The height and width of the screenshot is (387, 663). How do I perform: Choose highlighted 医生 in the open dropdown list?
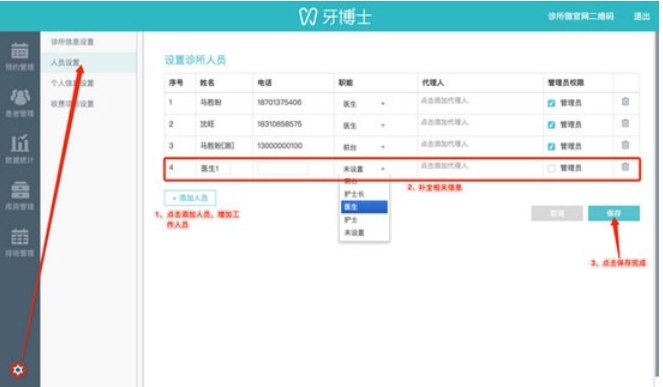coord(364,207)
